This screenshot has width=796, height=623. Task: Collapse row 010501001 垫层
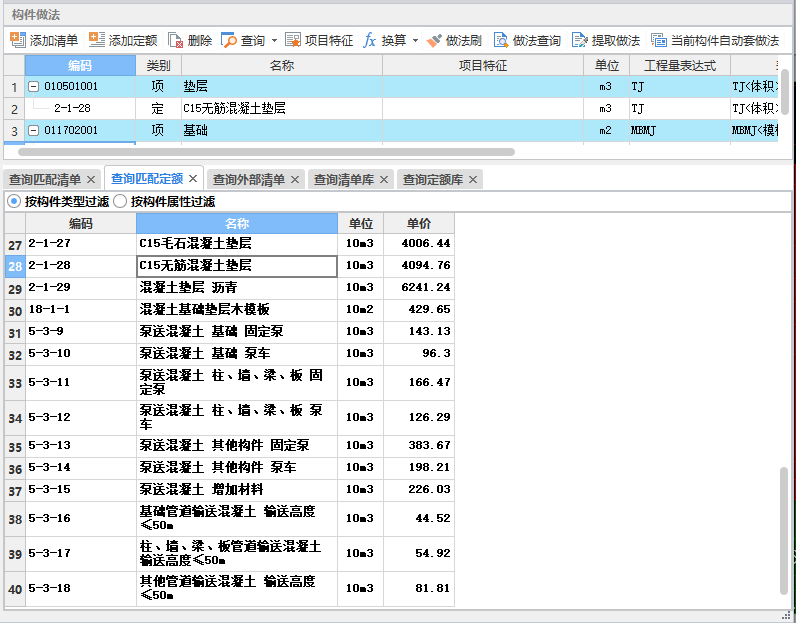tap(34, 87)
